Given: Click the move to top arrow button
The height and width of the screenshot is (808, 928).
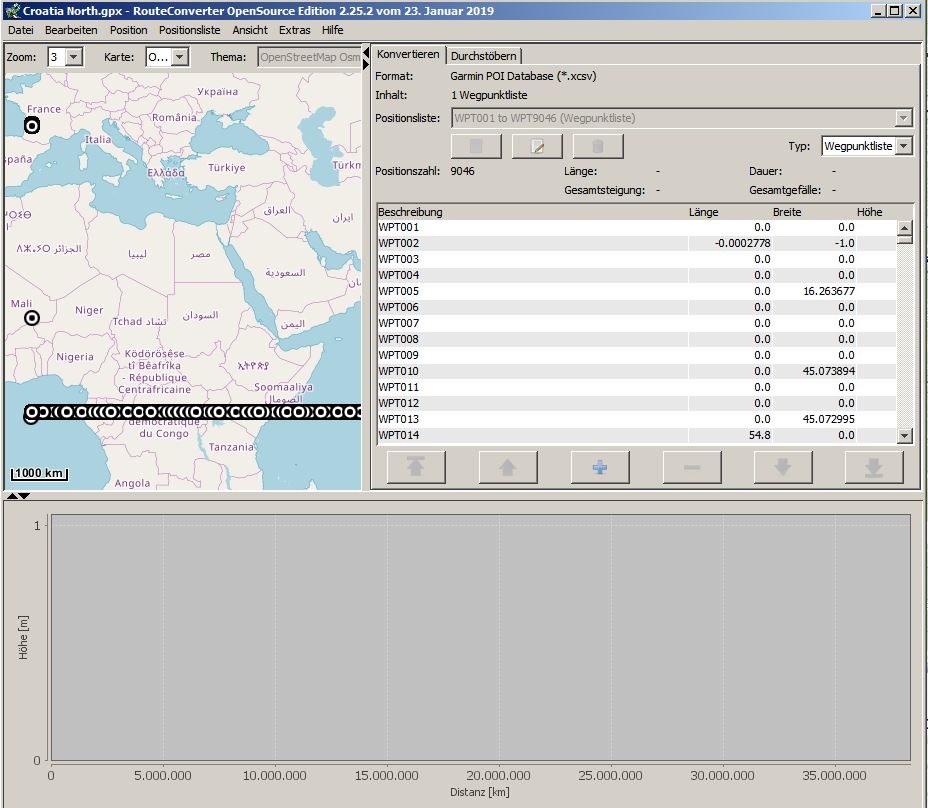Looking at the screenshot, I should click(x=415, y=467).
